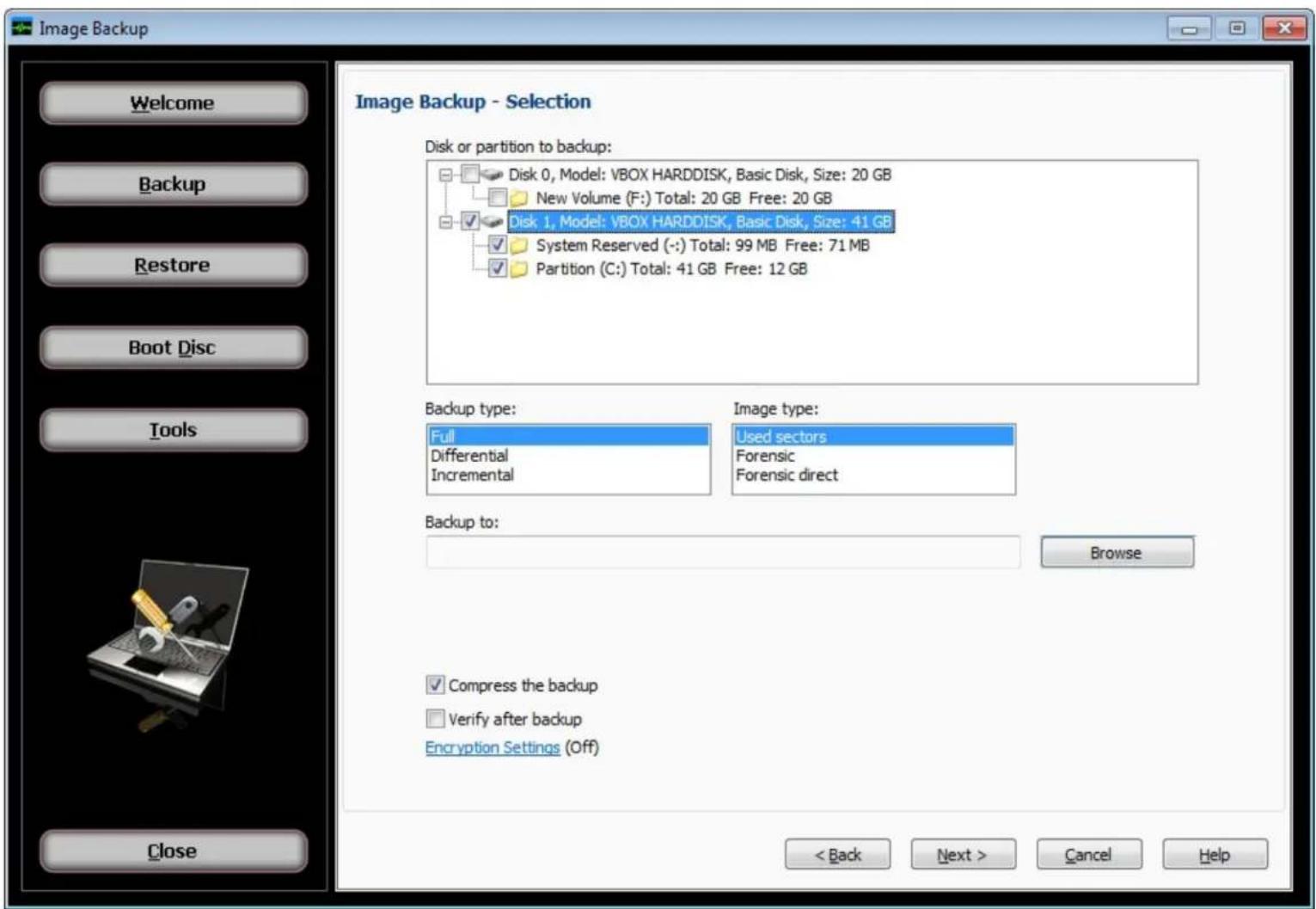The height and width of the screenshot is (909, 1316).
Task: Open Help for this dialog
Action: point(1215,855)
